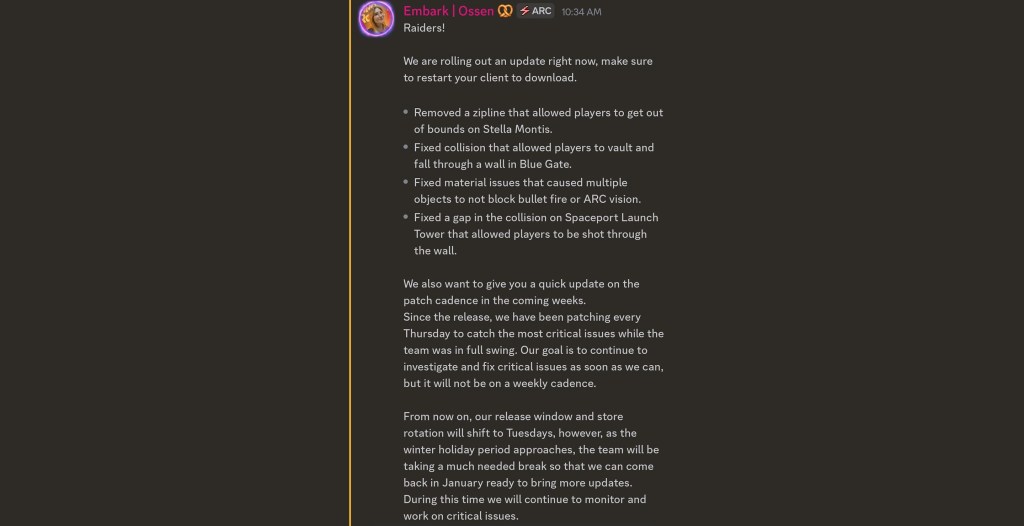Open the Embark | Ossen username profile
This screenshot has width=1024, height=526.
pos(448,11)
